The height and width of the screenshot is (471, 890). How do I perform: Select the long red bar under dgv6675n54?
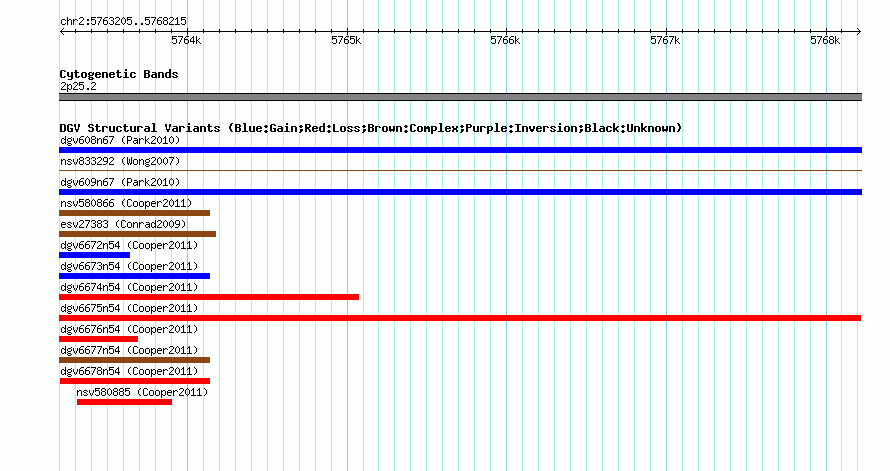pos(460,318)
